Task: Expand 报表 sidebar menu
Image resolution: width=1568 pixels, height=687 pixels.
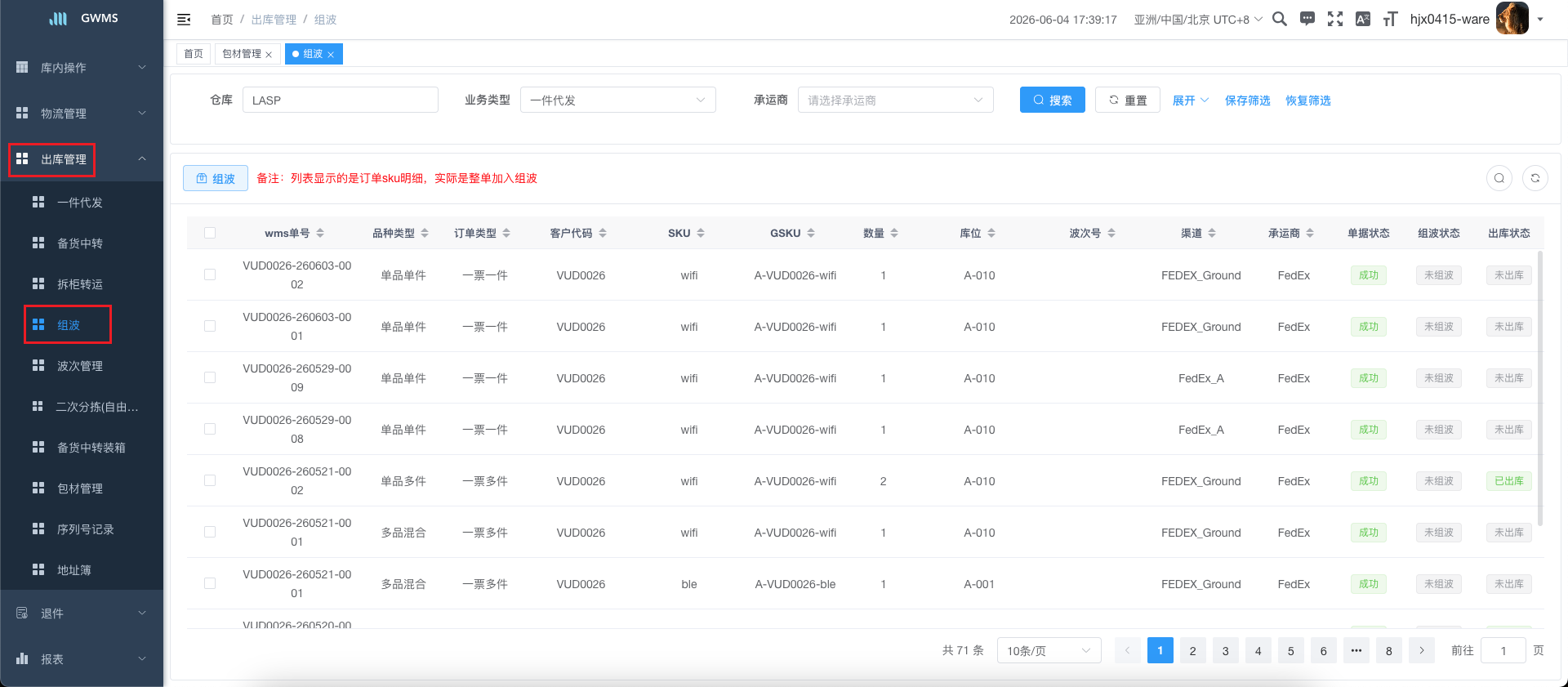Action: pyautogui.click(x=82, y=658)
